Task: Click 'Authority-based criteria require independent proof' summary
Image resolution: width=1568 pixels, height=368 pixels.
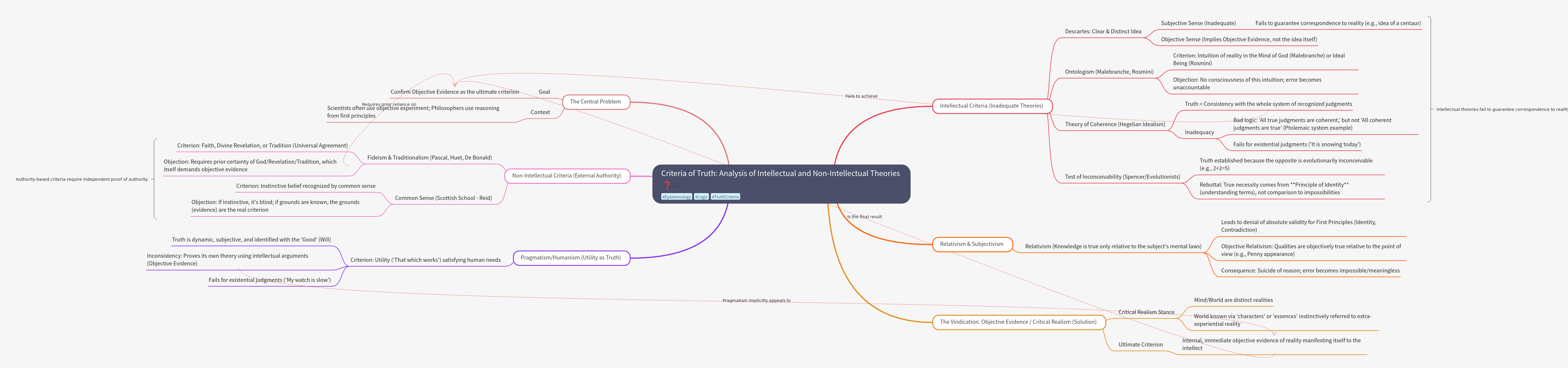Action: [82, 180]
